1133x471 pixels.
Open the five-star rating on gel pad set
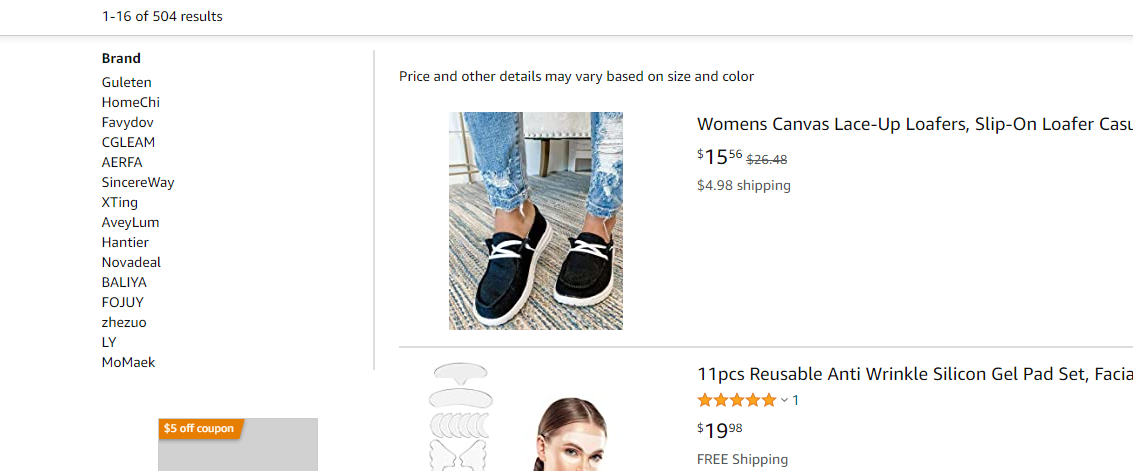(x=736, y=400)
